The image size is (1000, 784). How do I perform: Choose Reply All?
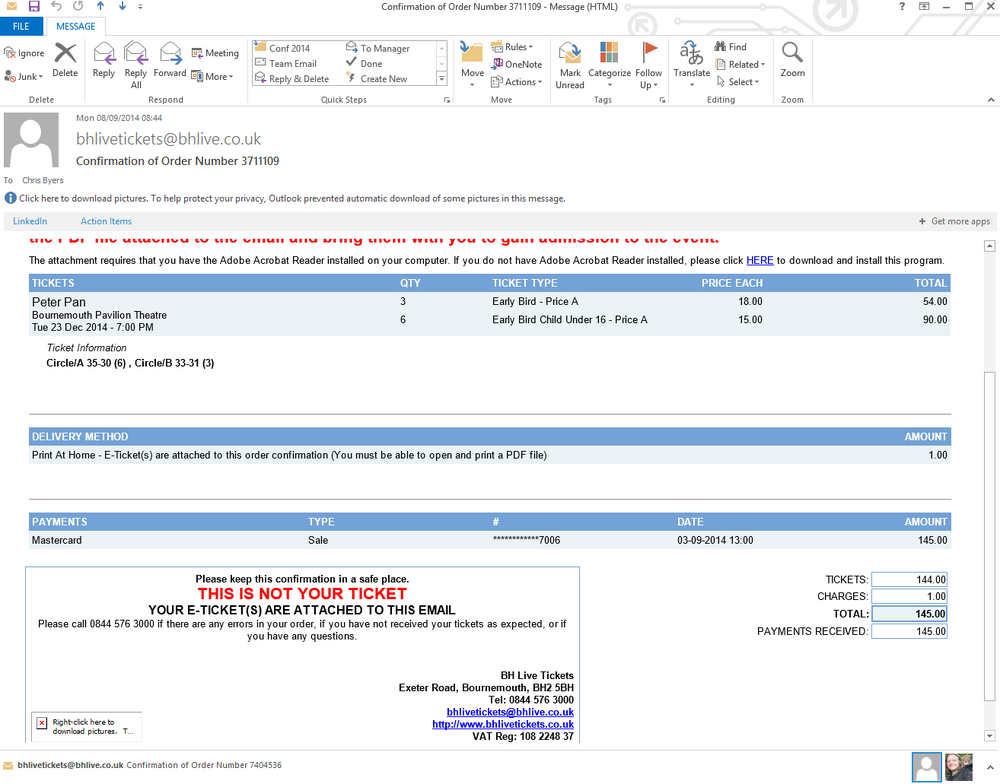tap(136, 64)
